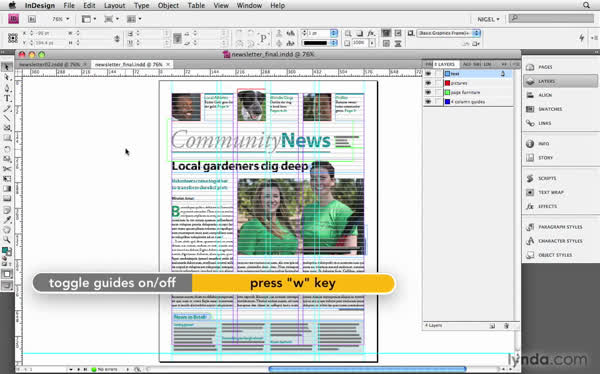
Task: Open the Layout menu
Action: coord(114,5)
